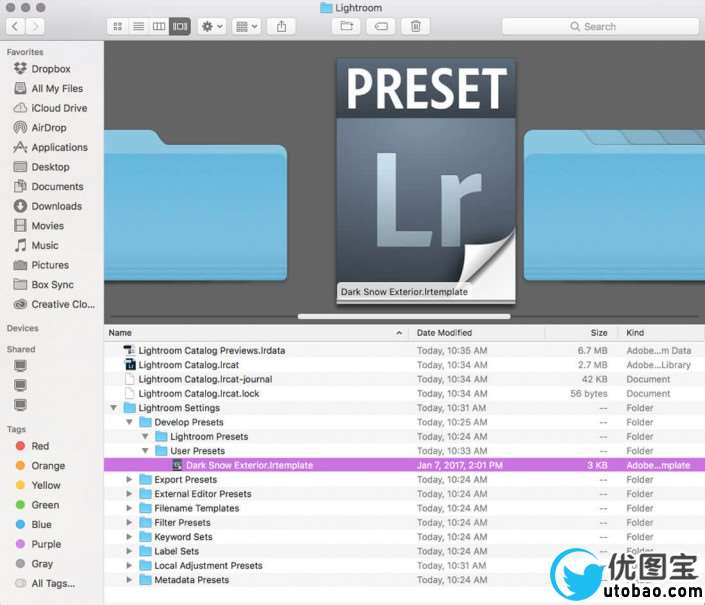
Task: Open Creative Cloud Files in sidebar
Action: [x=63, y=304]
